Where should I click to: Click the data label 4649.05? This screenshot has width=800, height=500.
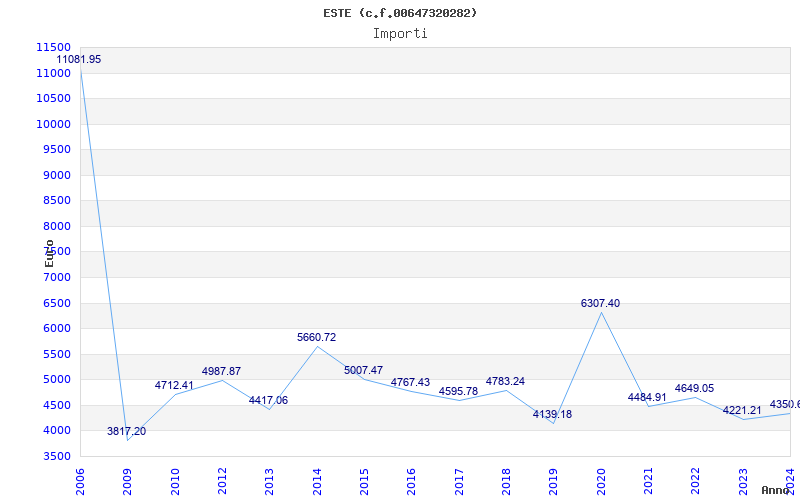tap(694, 388)
